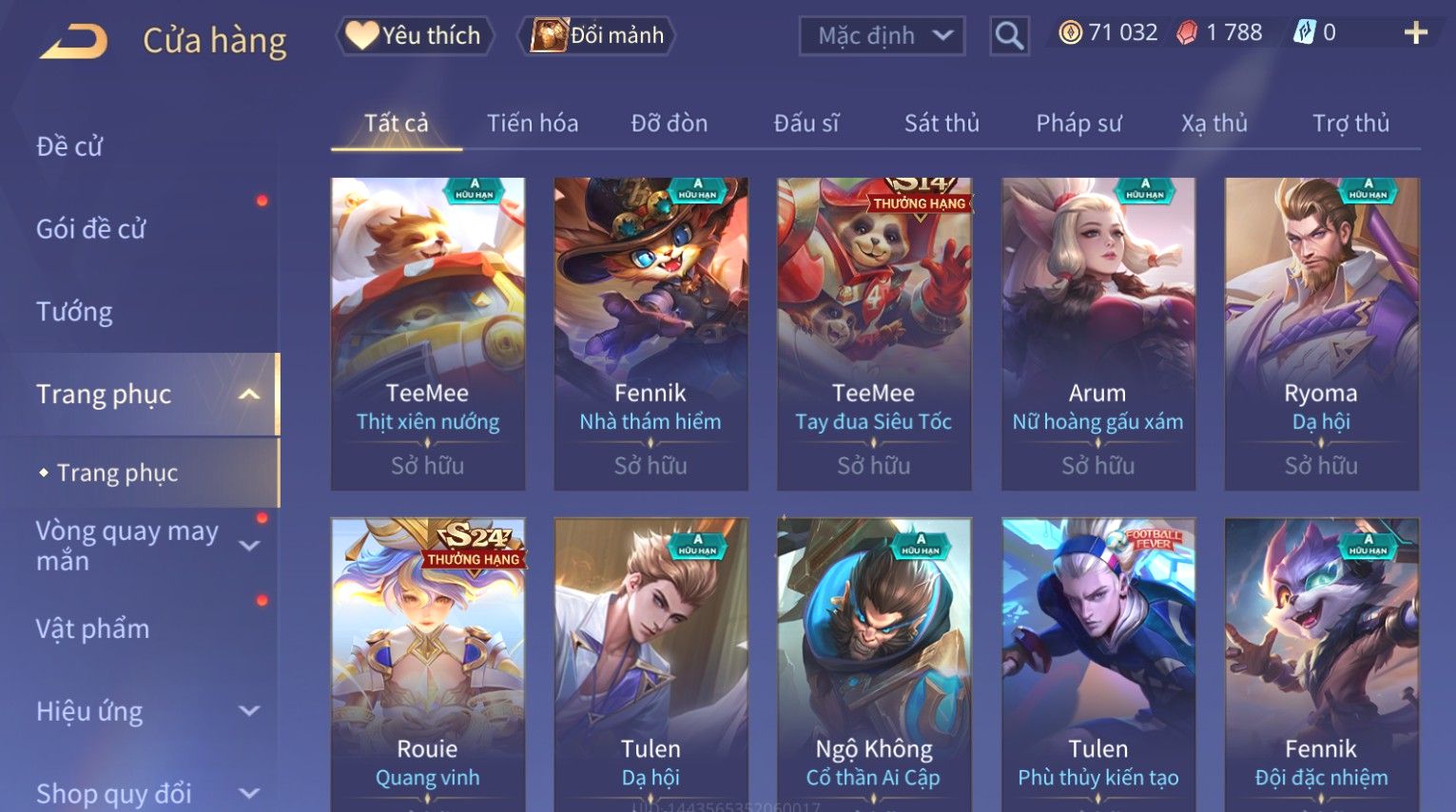Switch to the Pháp sư tab
This screenshot has height=812, width=1456.
[1078, 124]
